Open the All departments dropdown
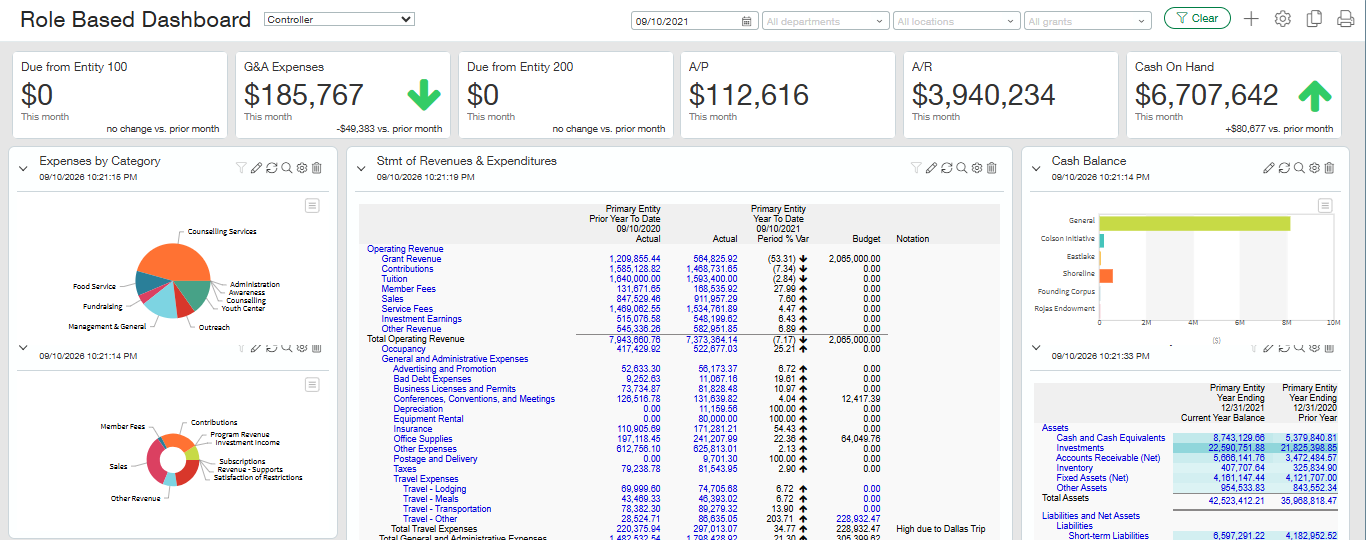The width and height of the screenshot is (1367, 540). pyautogui.click(x=825, y=20)
